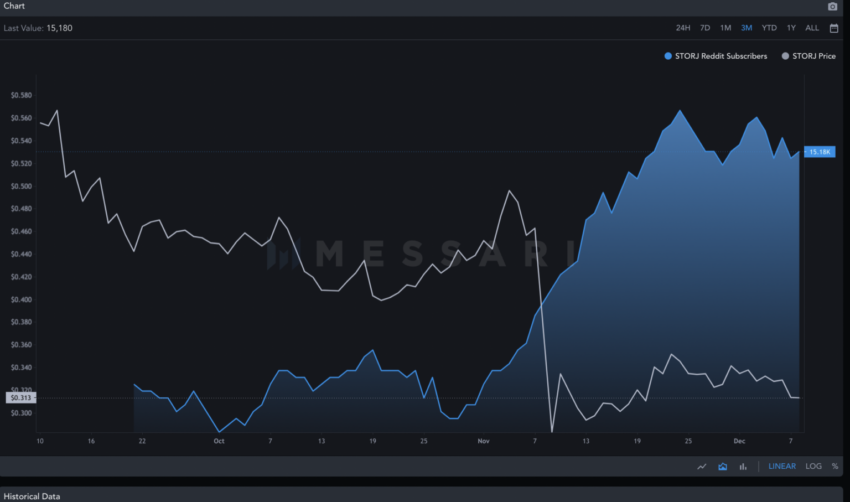The width and height of the screenshot is (850, 502).
Task: Select the 7D time range
Action: (x=705, y=28)
